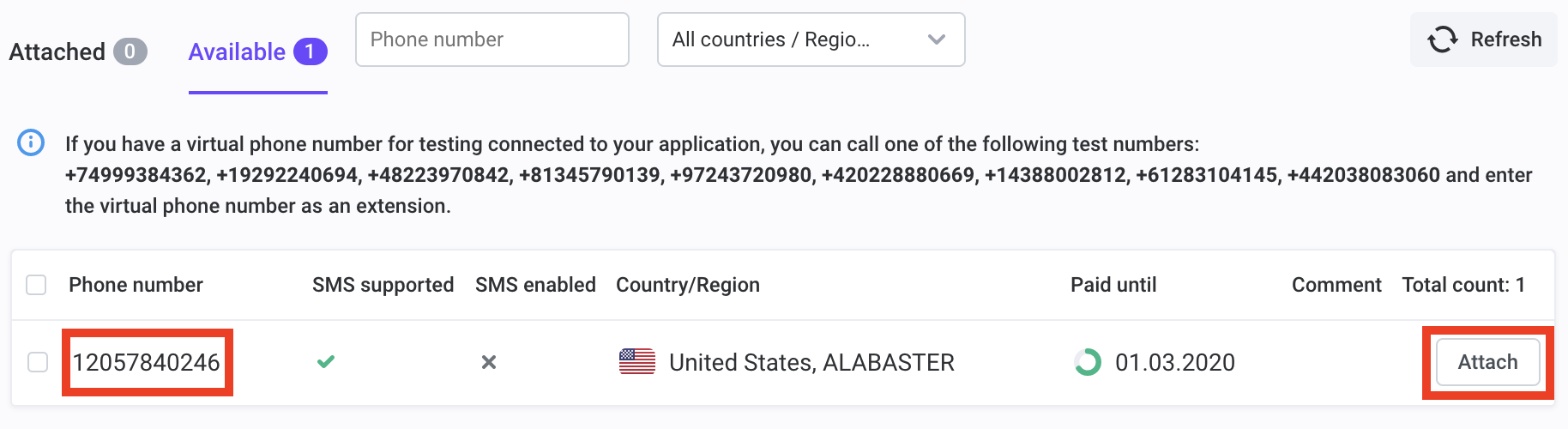Click phone number 12057840246 in the table
Screen dimensions: 1568x429
[x=147, y=362]
